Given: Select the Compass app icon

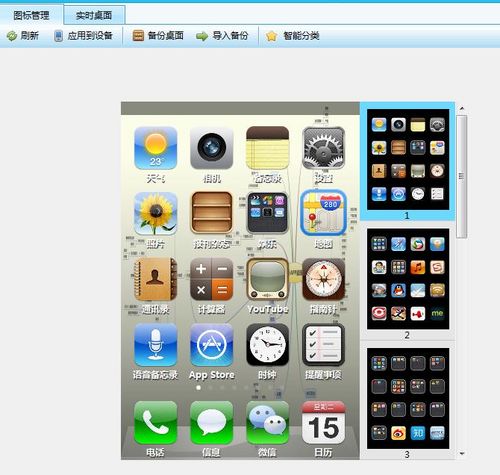Looking at the screenshot, I should pyautogui.click(x=323, y=279).
